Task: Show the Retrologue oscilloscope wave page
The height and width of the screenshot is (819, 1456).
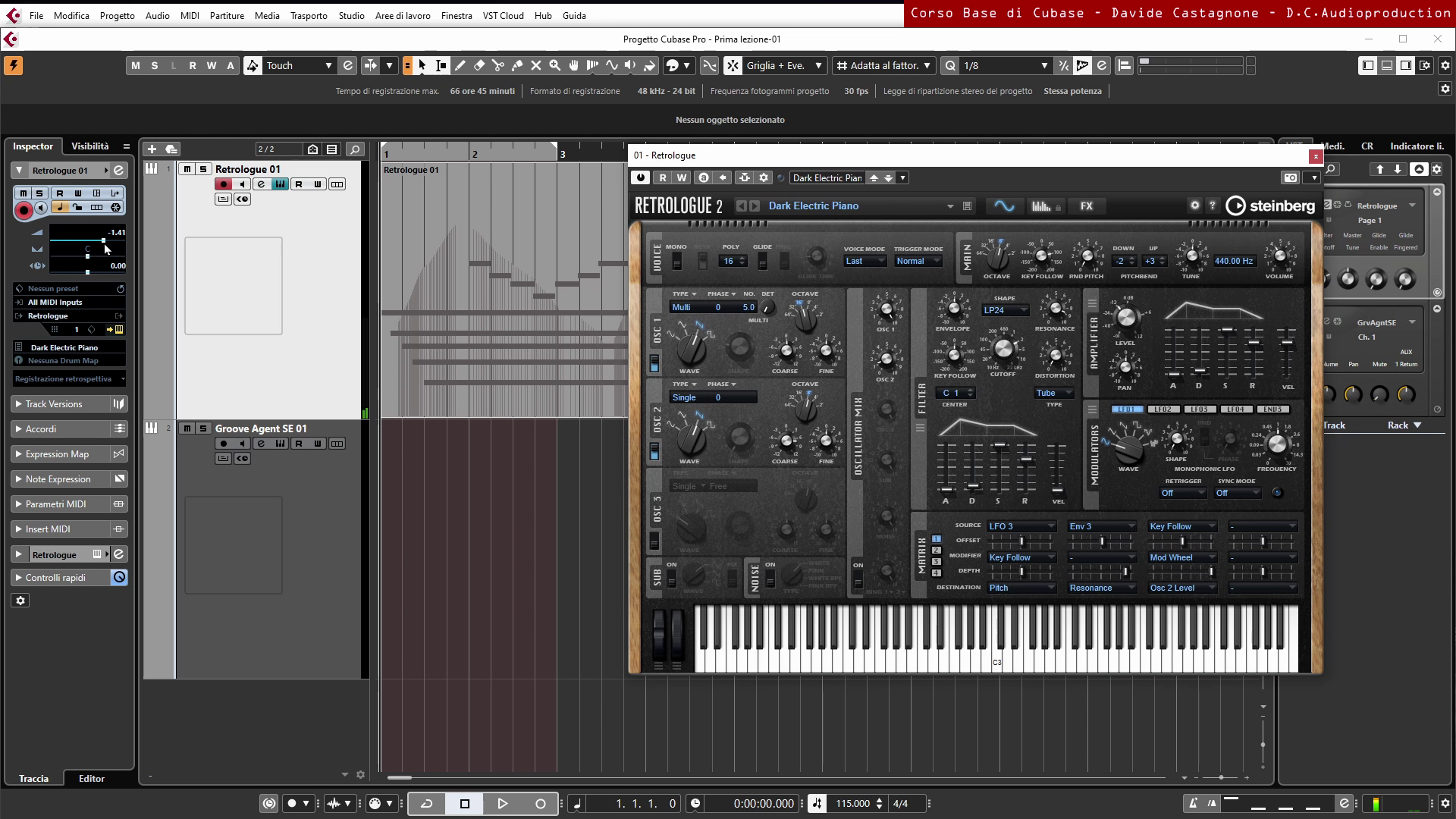Action: pos(1004,206)
